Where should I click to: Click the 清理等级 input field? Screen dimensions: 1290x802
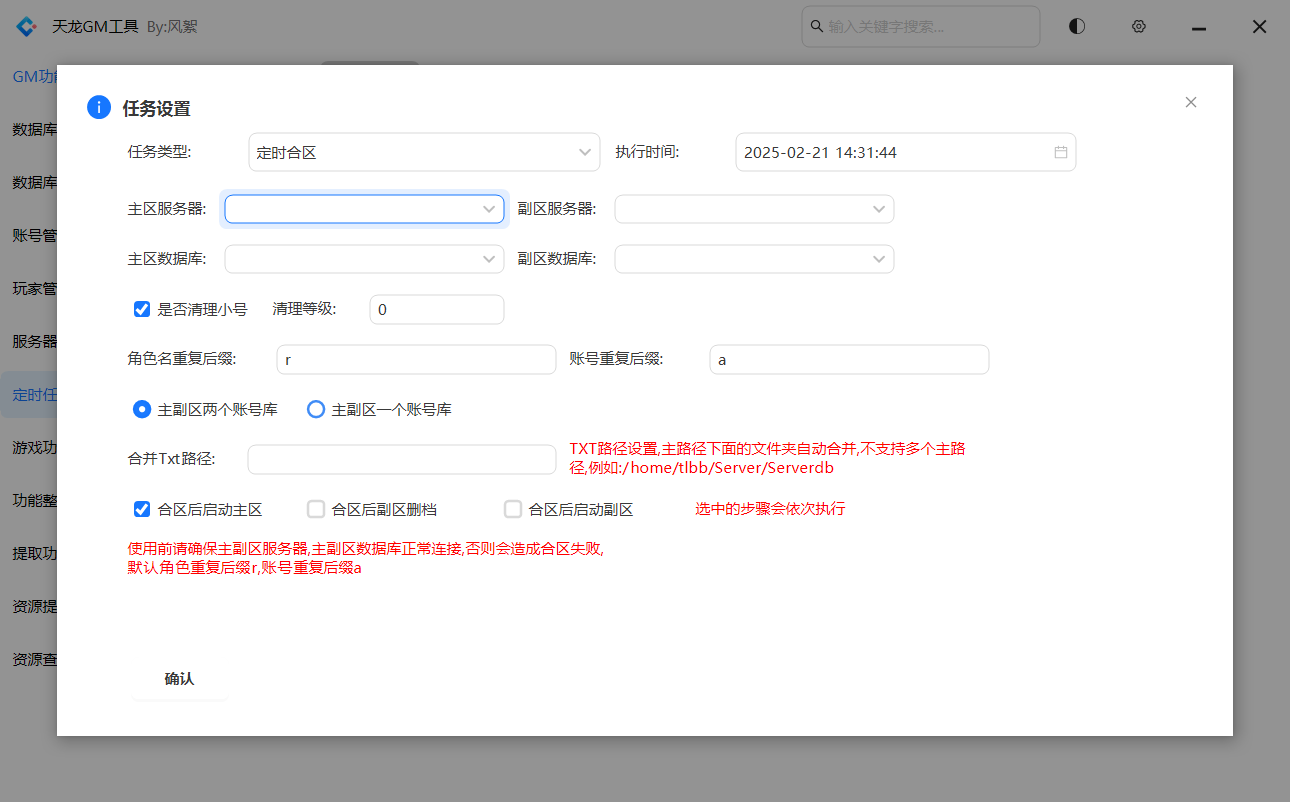[x=436, y=310]
